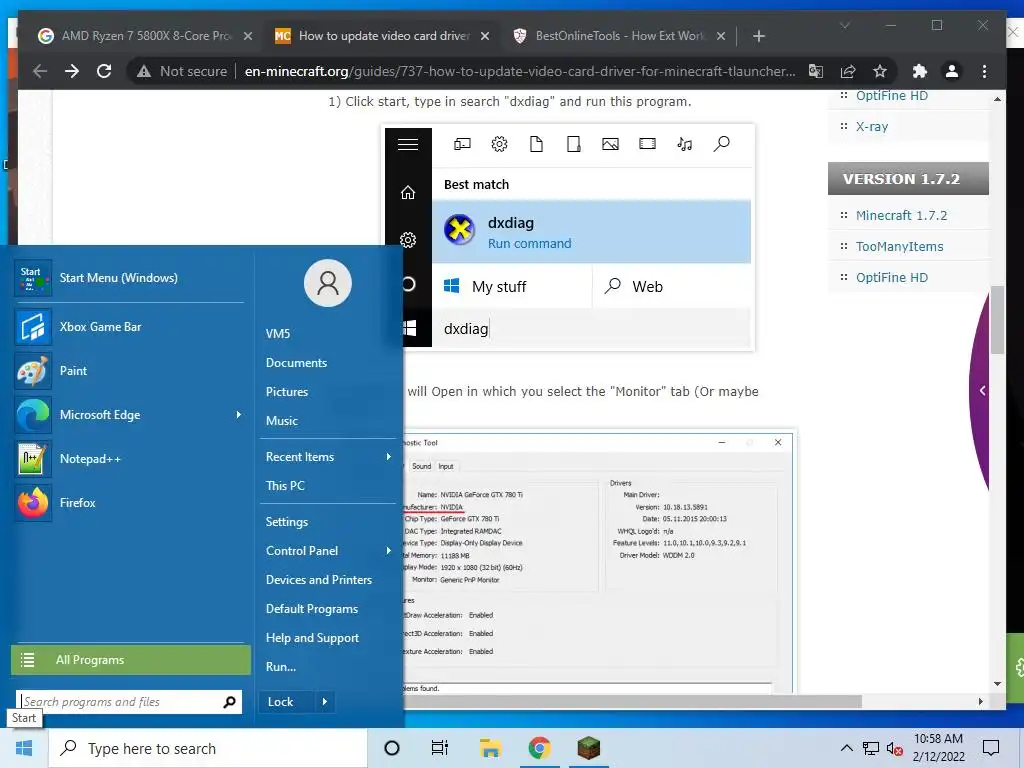
Task: Open Task View on taskbar
Action: tap(440, 748)
